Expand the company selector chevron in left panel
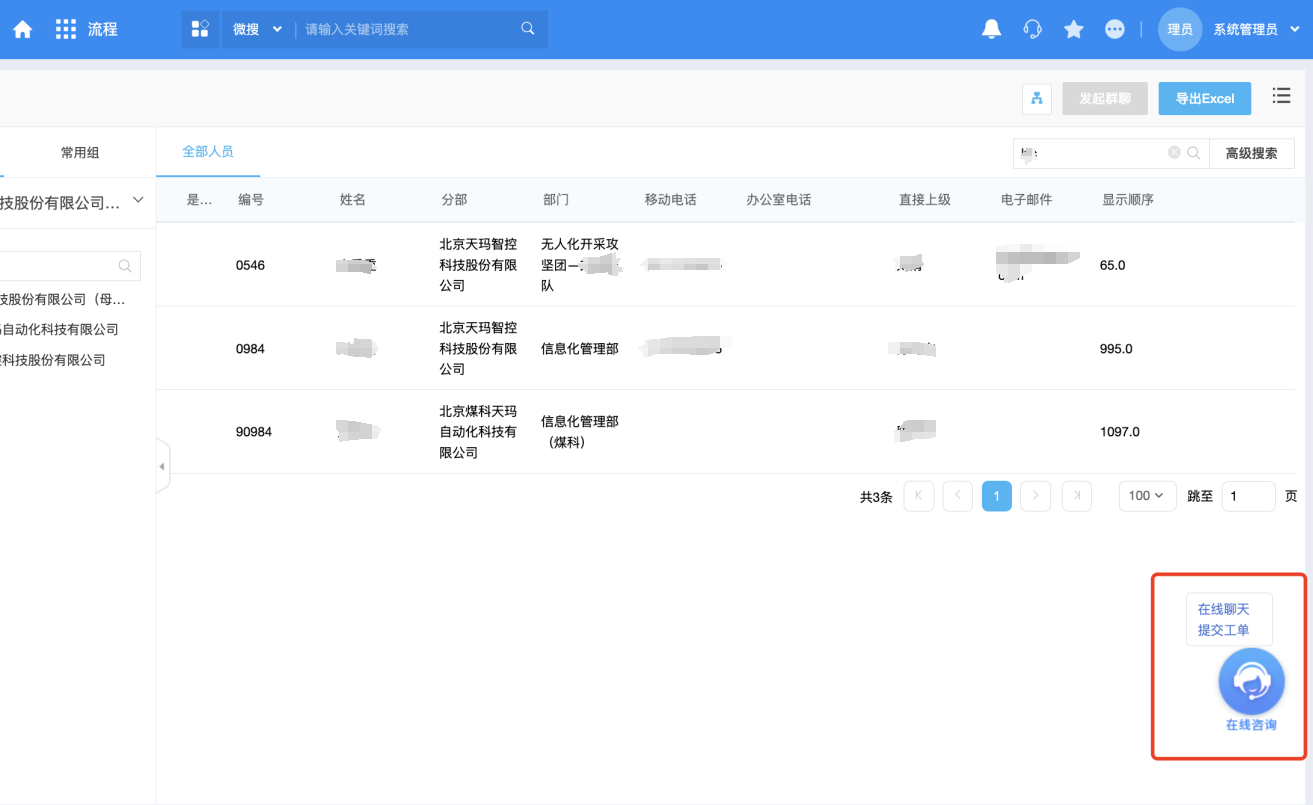 tap(138, 201)
